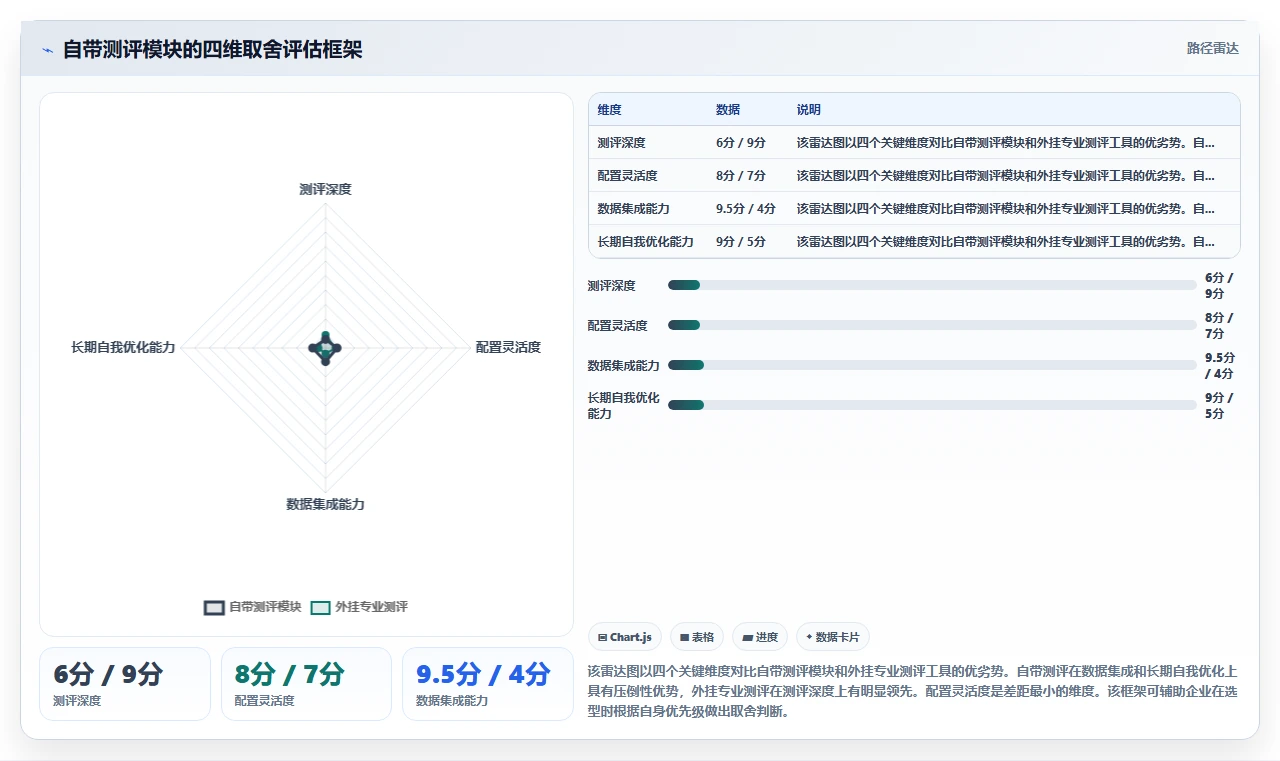Screen dimensions: 1280x761
Task: Click the 数据集成能力 progress bar
Action: coord(932,365)
